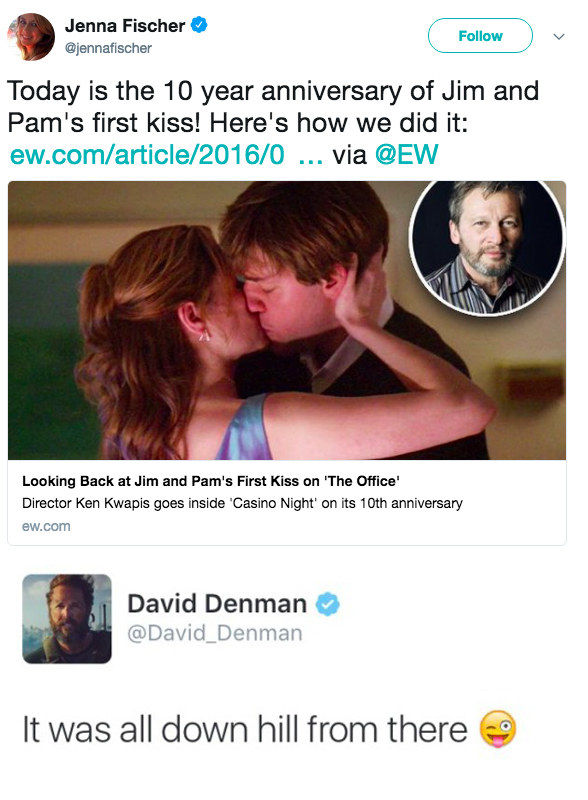Click David Denman's verified badge

327,605
